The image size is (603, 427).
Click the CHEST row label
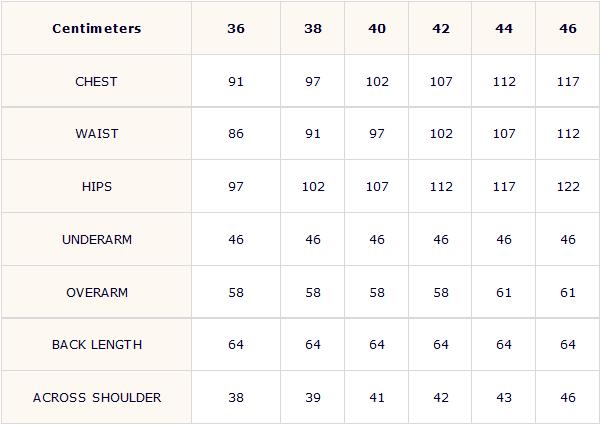[x=97, y=82]
